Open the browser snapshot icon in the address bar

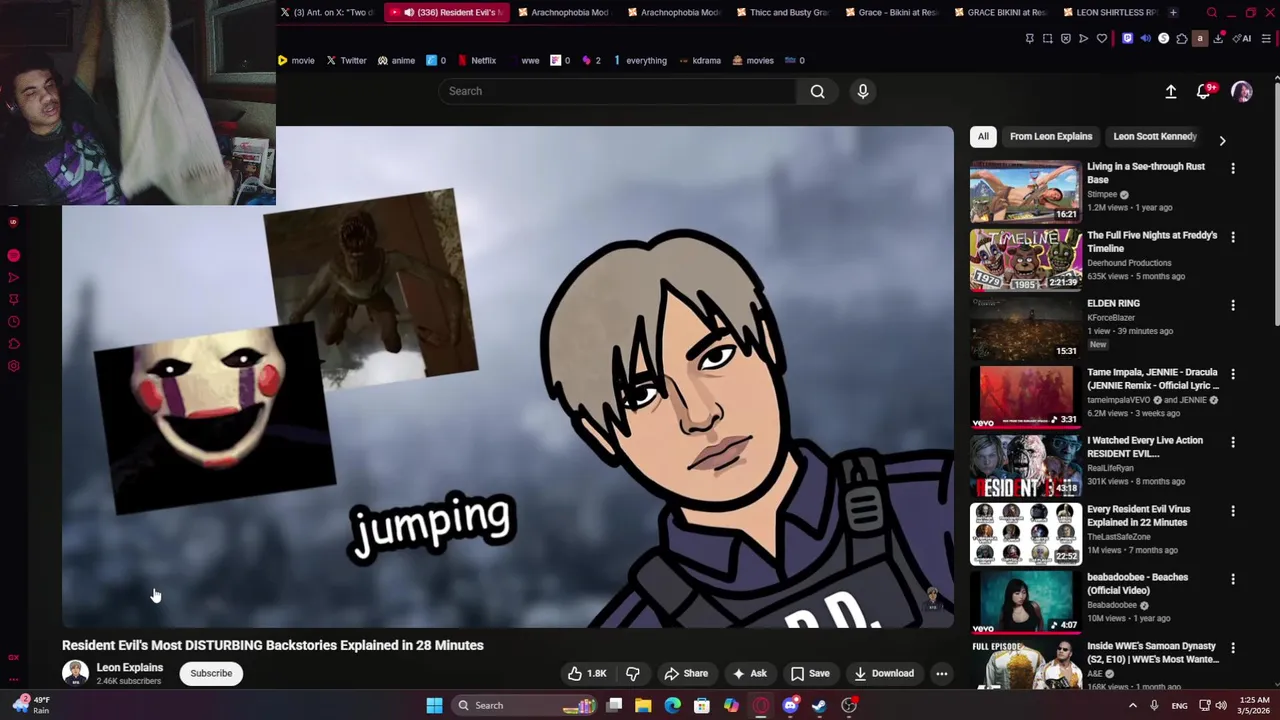tap(1047, 39)
